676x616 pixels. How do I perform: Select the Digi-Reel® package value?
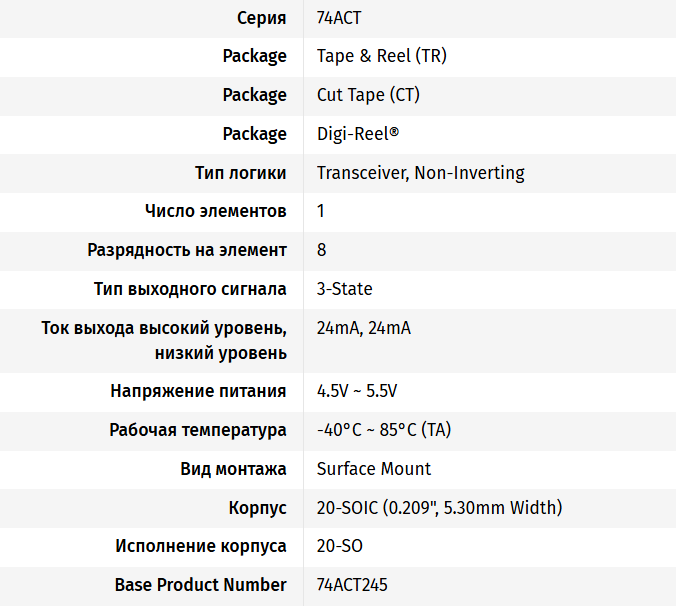click(358, 134)
